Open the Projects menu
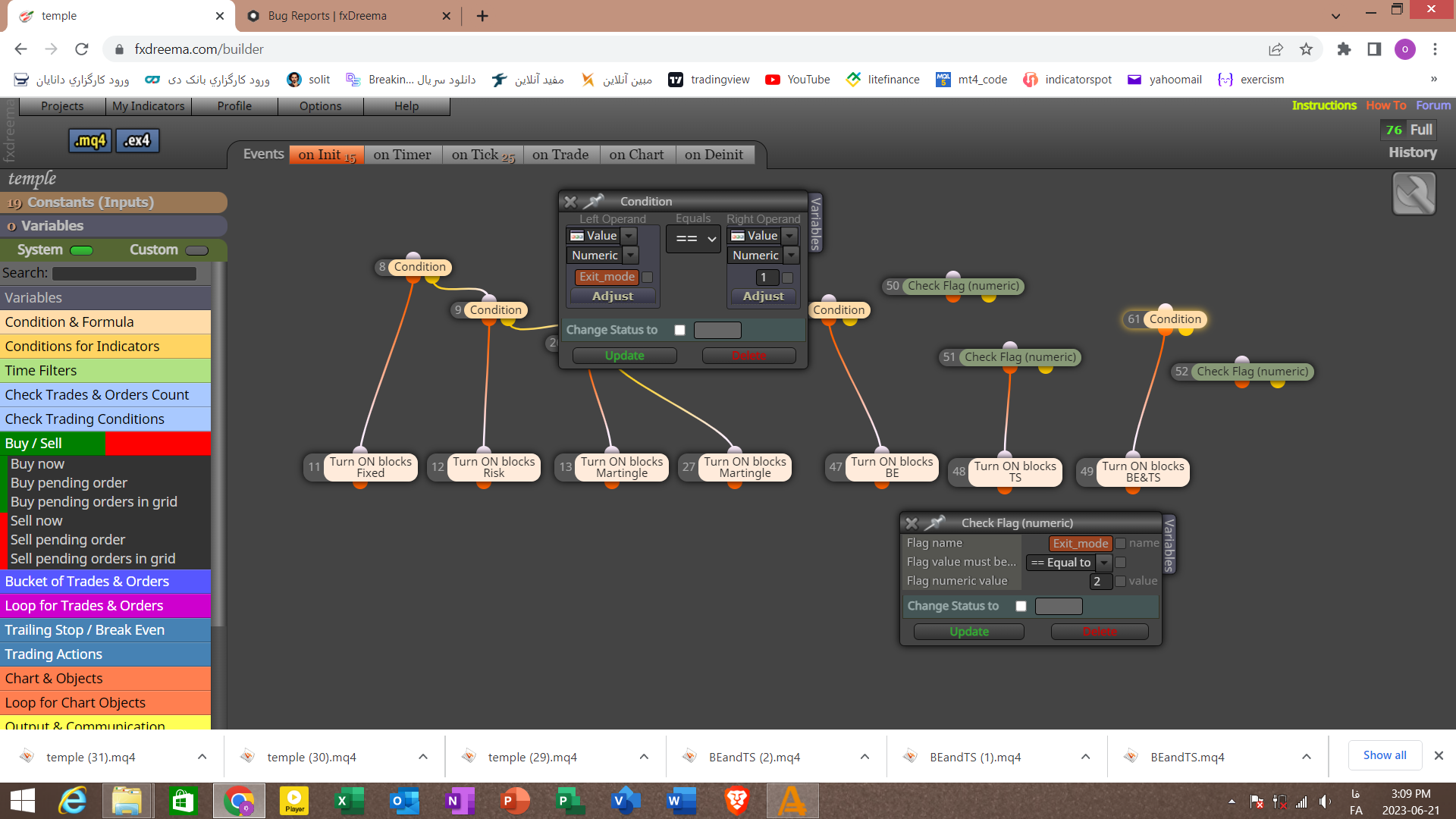1456x819 pixels. (62, 106)
